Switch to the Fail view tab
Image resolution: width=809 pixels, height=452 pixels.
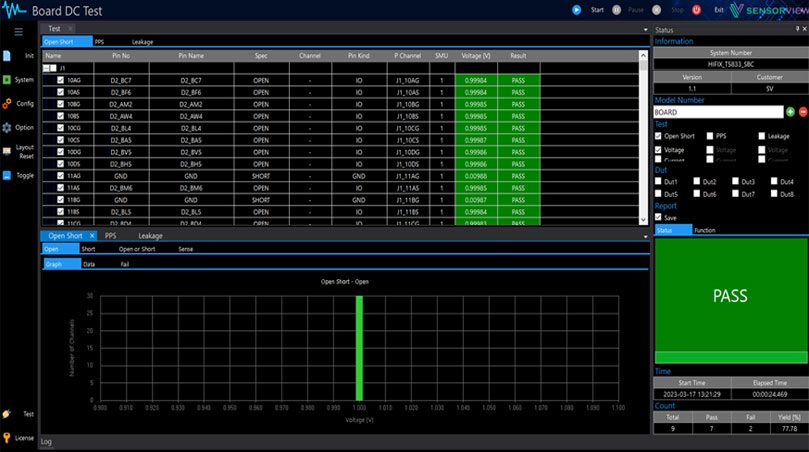click(x=125, y=264)
